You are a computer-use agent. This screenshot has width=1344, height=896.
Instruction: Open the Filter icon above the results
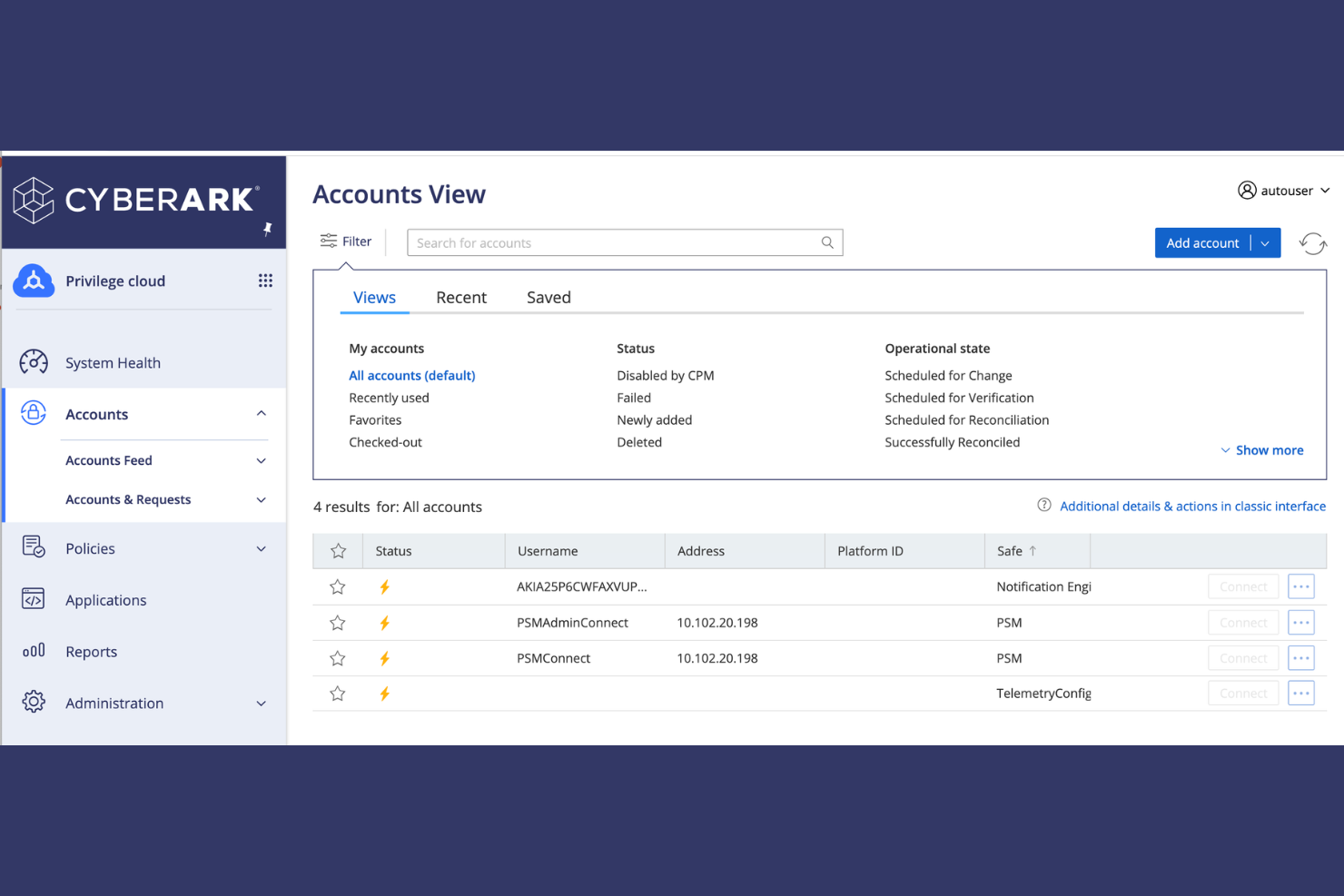click(x=329, y=241)
